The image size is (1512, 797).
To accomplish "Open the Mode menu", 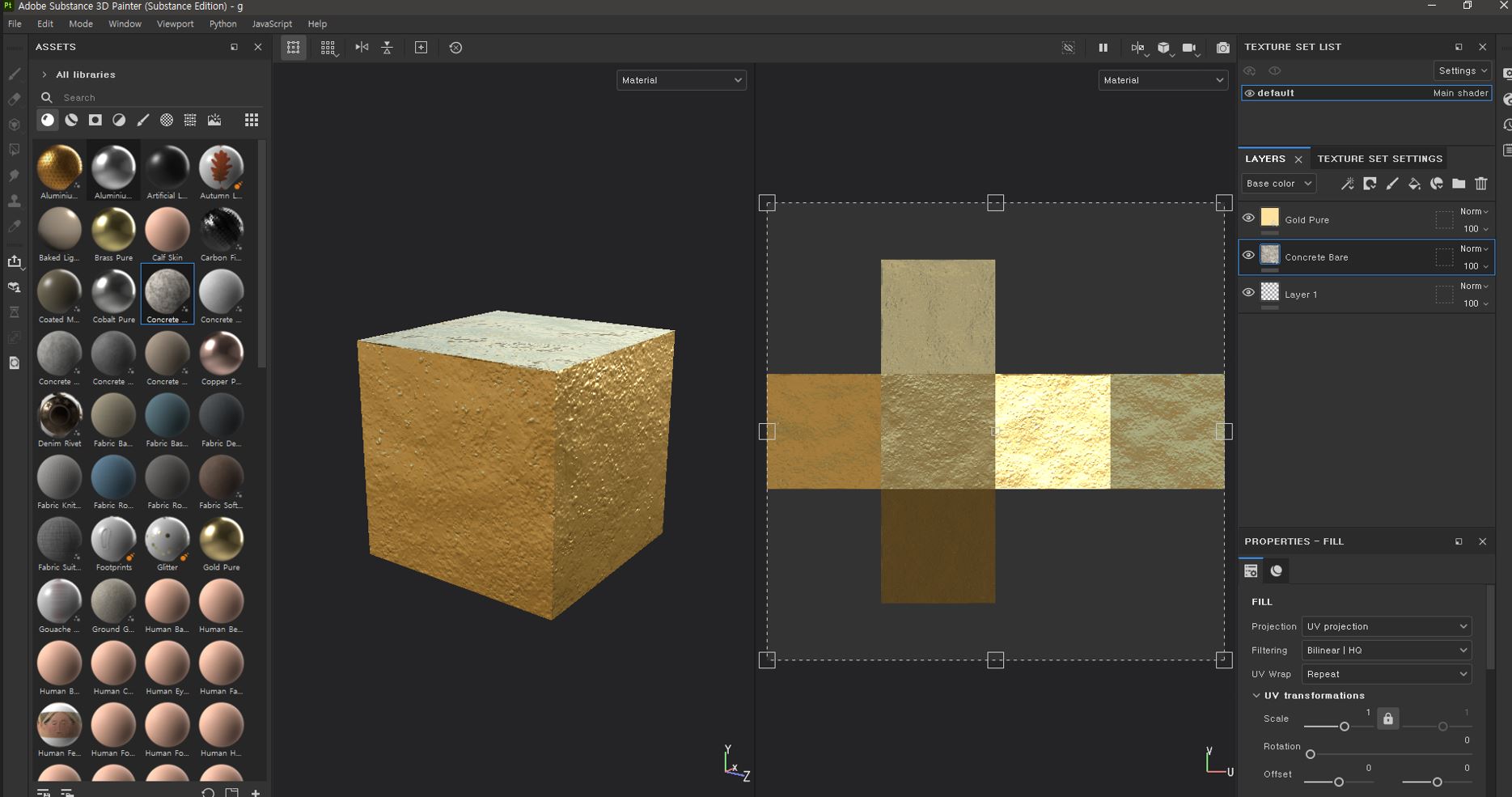I will tap(81, 23).
